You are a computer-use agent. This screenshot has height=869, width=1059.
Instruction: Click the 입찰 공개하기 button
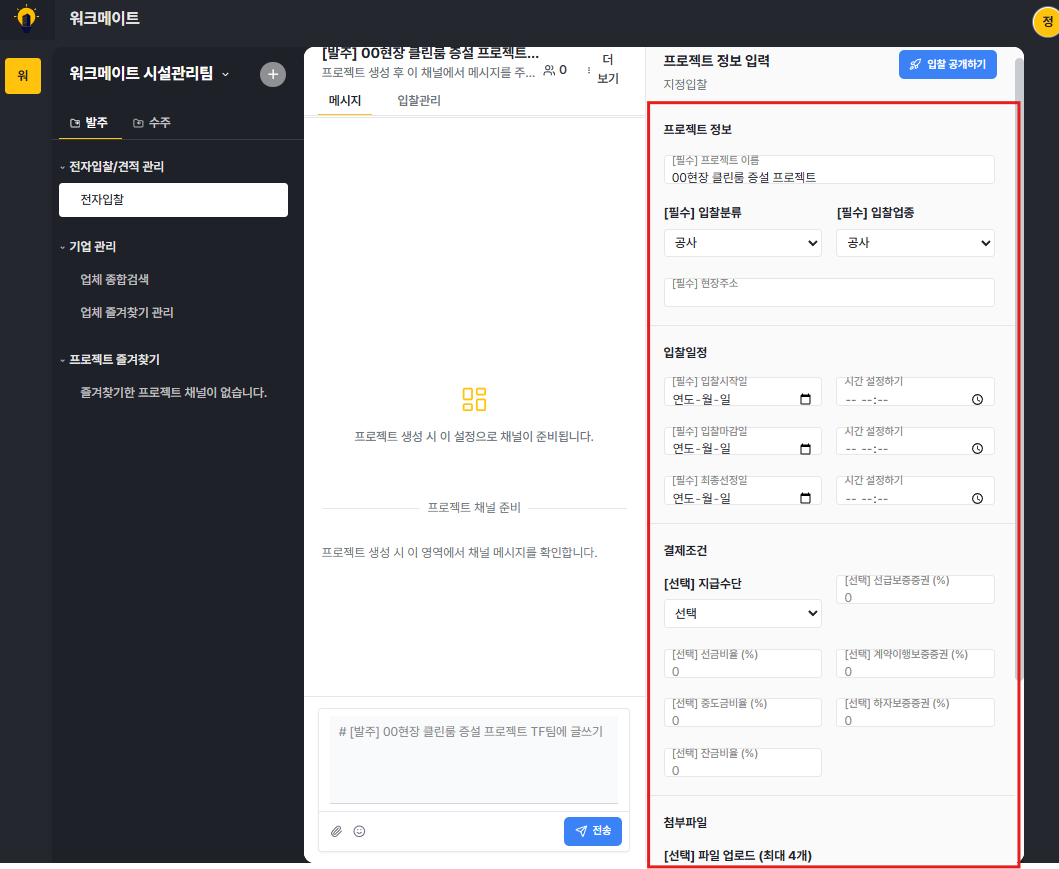click(x=948, y=64)
